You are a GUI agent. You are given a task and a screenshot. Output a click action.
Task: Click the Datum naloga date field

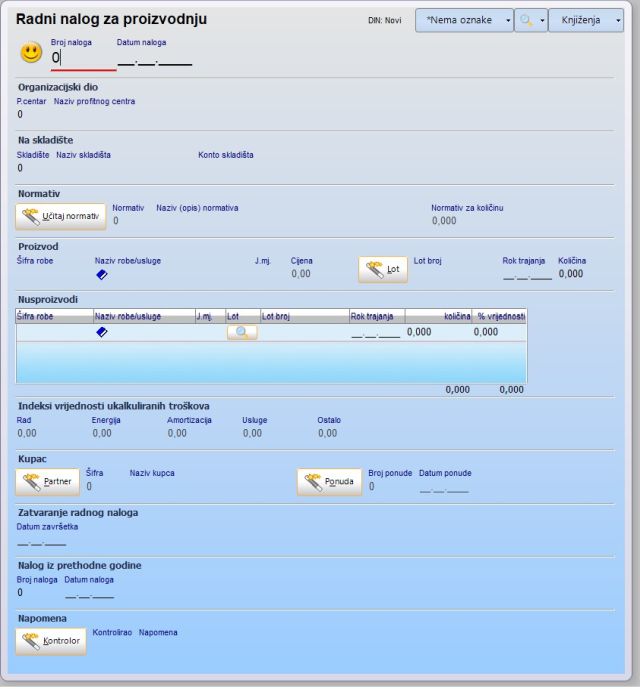[154, 60]
